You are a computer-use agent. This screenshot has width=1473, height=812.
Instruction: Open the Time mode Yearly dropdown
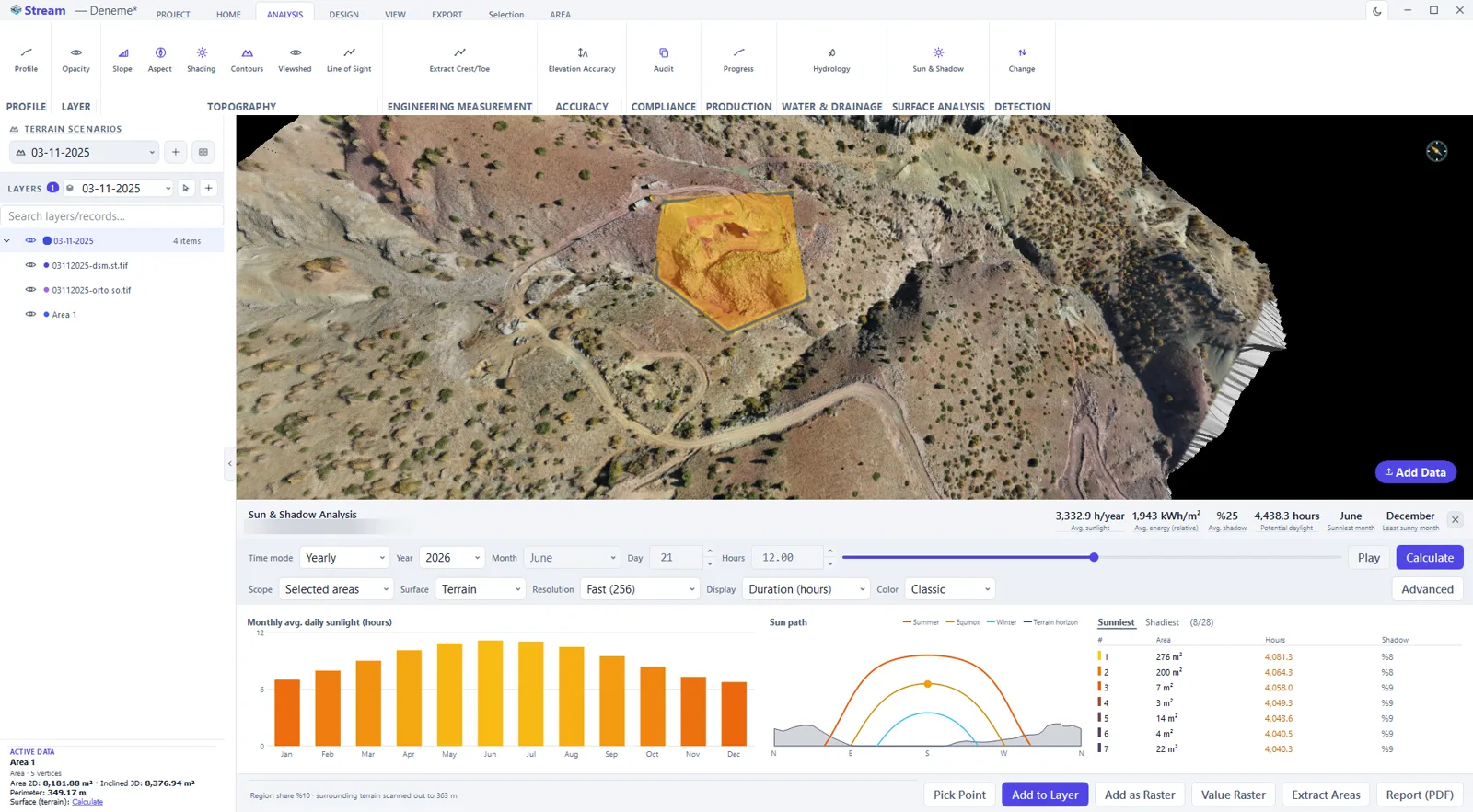tap(345, 558)
